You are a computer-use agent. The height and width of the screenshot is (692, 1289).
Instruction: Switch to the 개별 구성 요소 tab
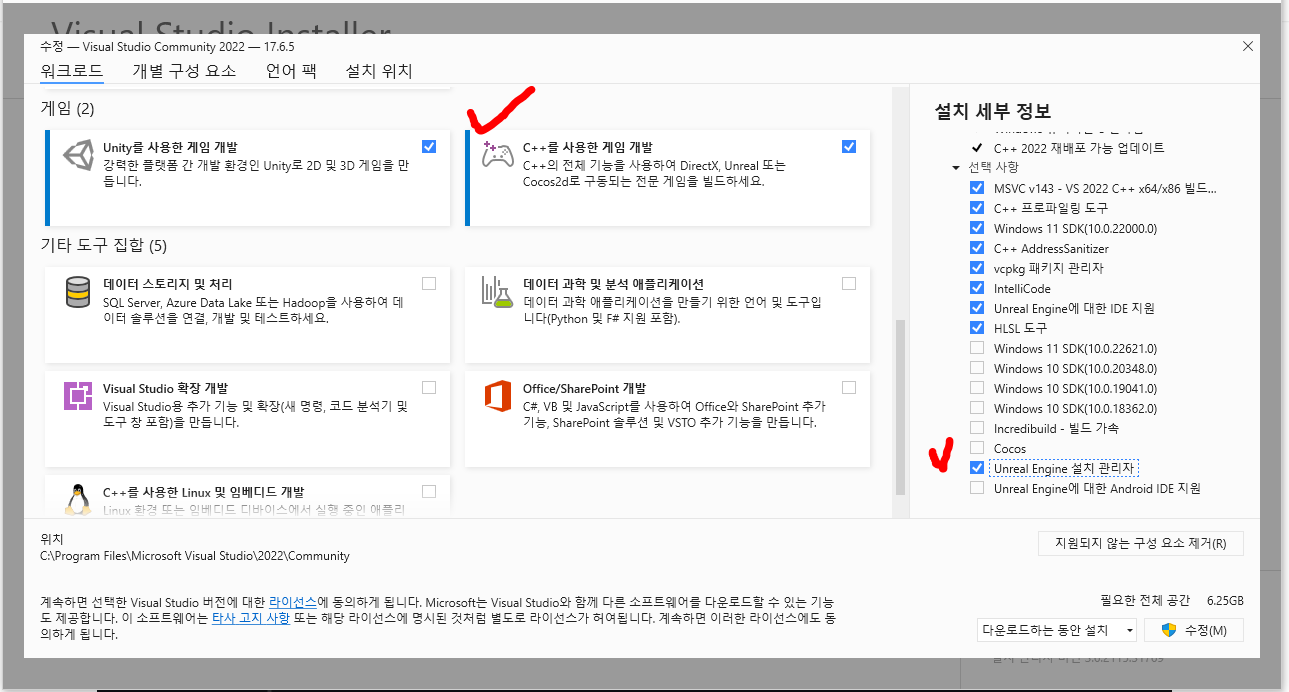(184, 71)
